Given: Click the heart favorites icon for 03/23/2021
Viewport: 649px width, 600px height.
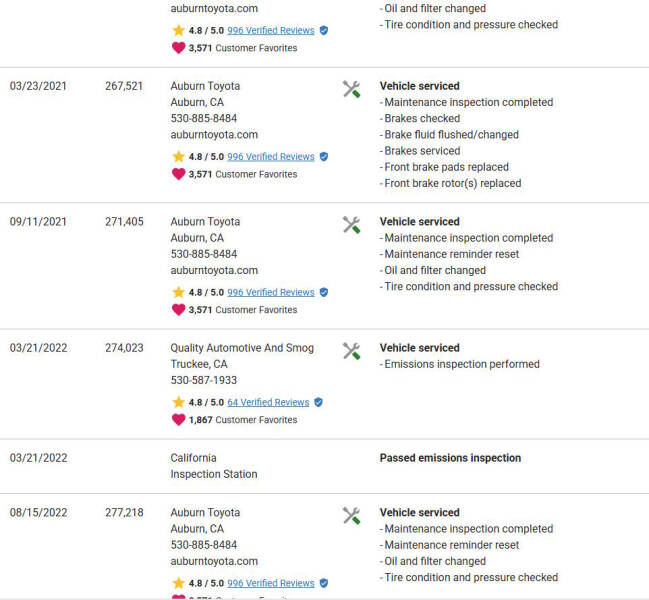Looking at the screenshot, I should coord(178,174).
